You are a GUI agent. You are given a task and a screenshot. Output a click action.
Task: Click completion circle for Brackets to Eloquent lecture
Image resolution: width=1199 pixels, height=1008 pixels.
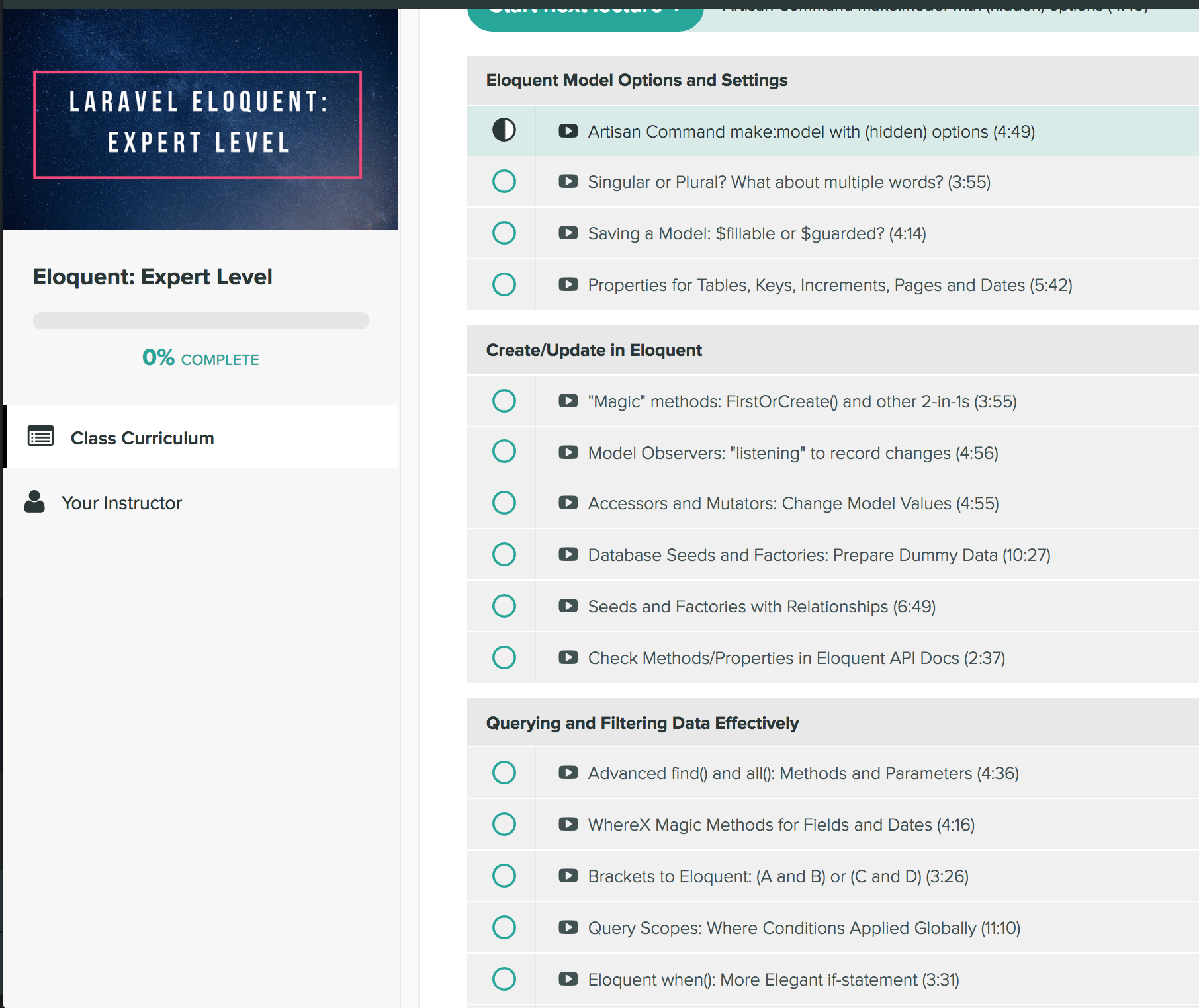pyautogui.click(x=504, y=876)
